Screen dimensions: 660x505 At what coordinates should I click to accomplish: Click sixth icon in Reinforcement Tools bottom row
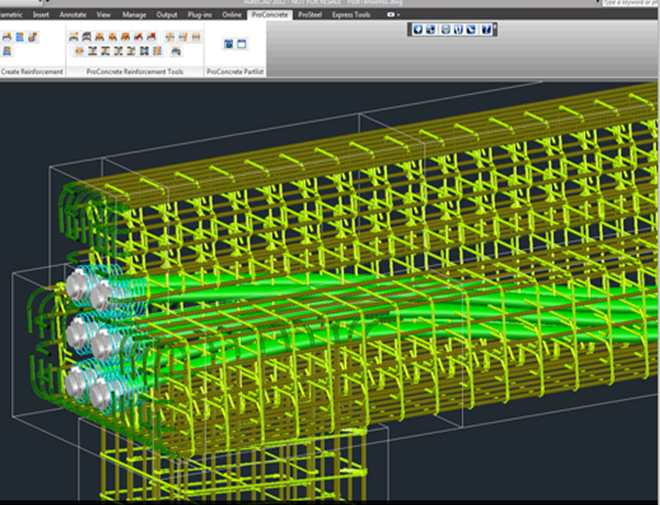point(144,51)
